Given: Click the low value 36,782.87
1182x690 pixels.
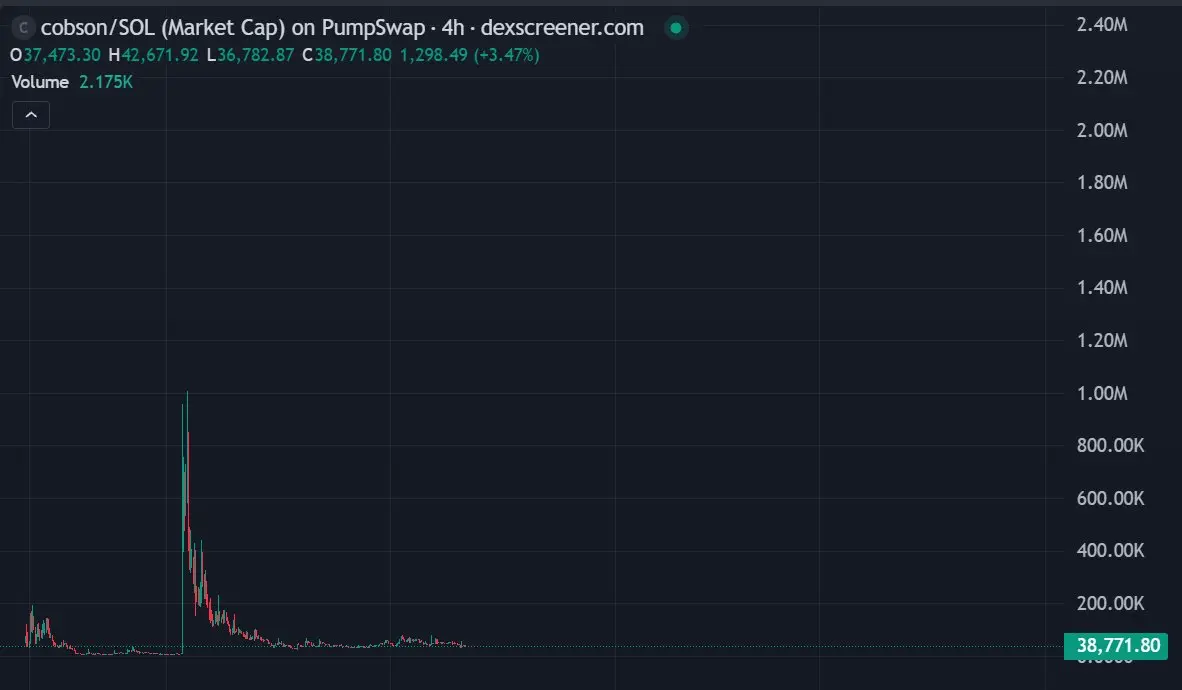Looking at the screenshot, I should pos(256,55).
